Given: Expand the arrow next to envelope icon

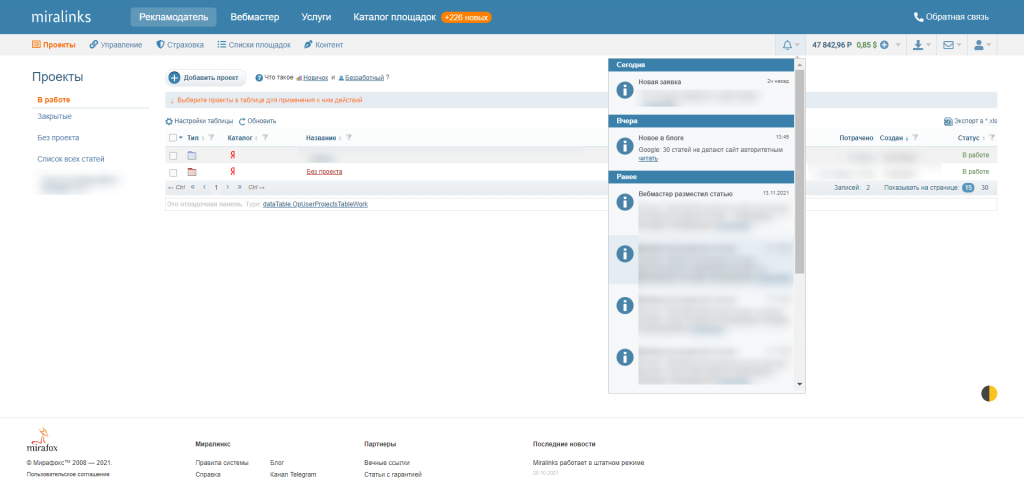Looking at the screenshot, I should (x=959, y=45).
